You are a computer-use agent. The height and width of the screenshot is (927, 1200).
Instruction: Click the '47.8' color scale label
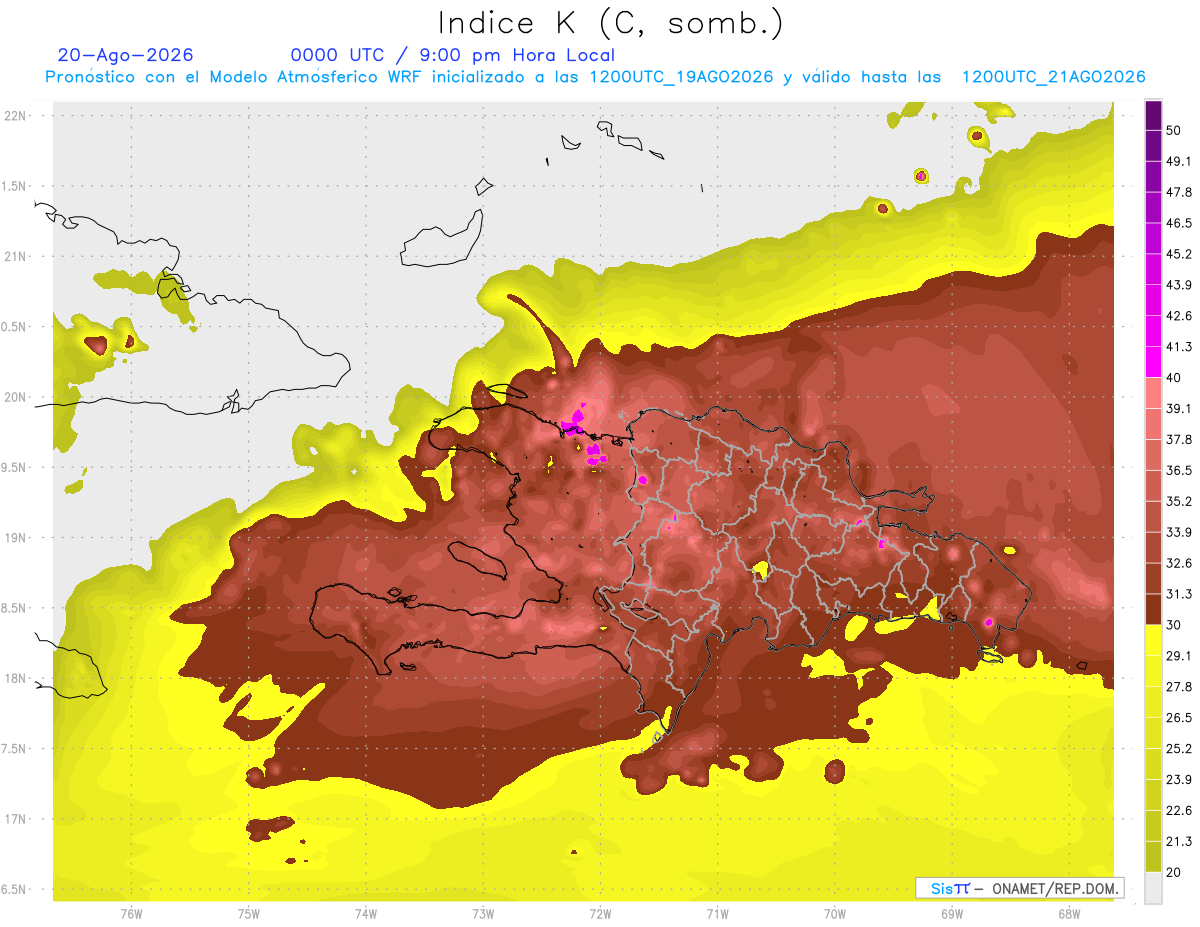pyautogui.click(x=1179, y=193)
